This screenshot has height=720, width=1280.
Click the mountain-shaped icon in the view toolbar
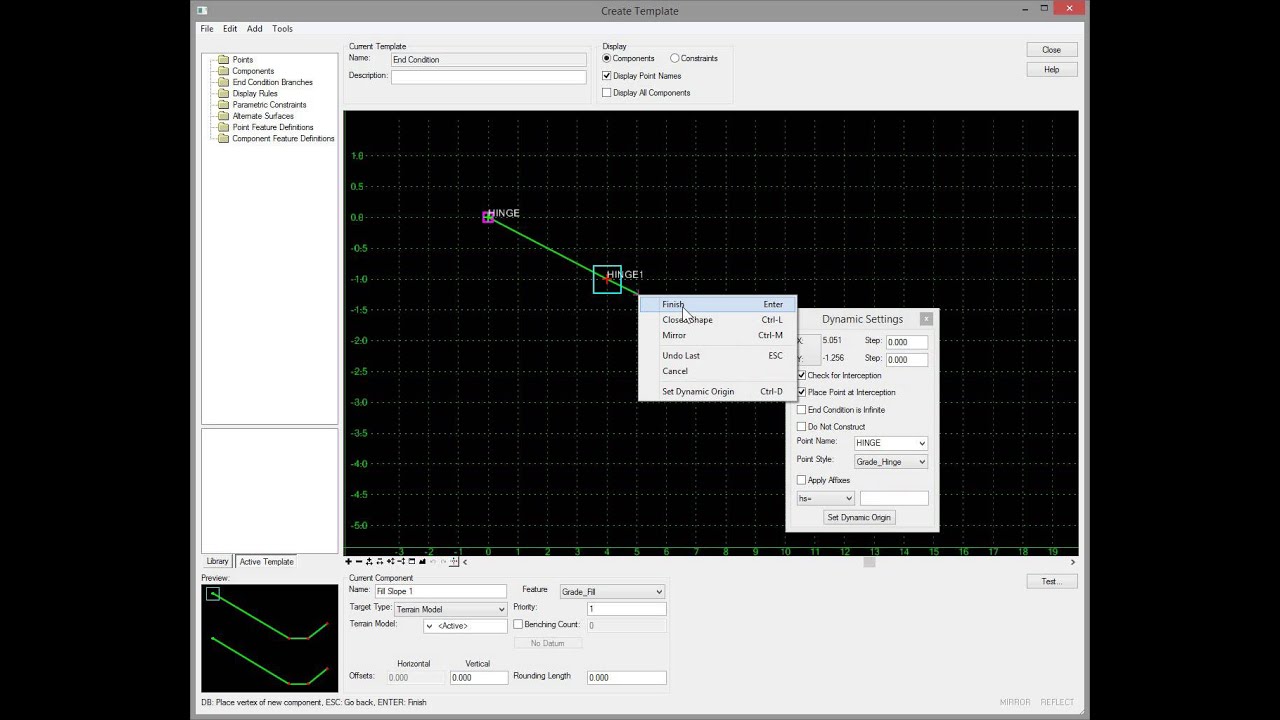[x=423, y=562]
